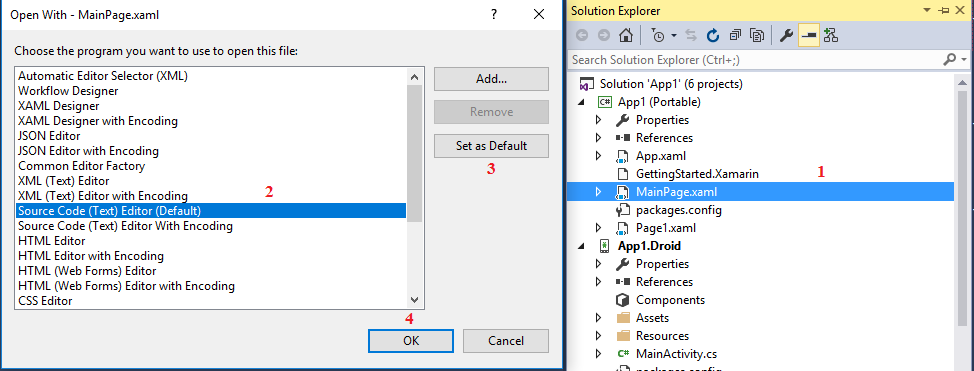Click the View Class Diagram icon
Viewport: 974px width, 371px height.
[x=831, y=35]
